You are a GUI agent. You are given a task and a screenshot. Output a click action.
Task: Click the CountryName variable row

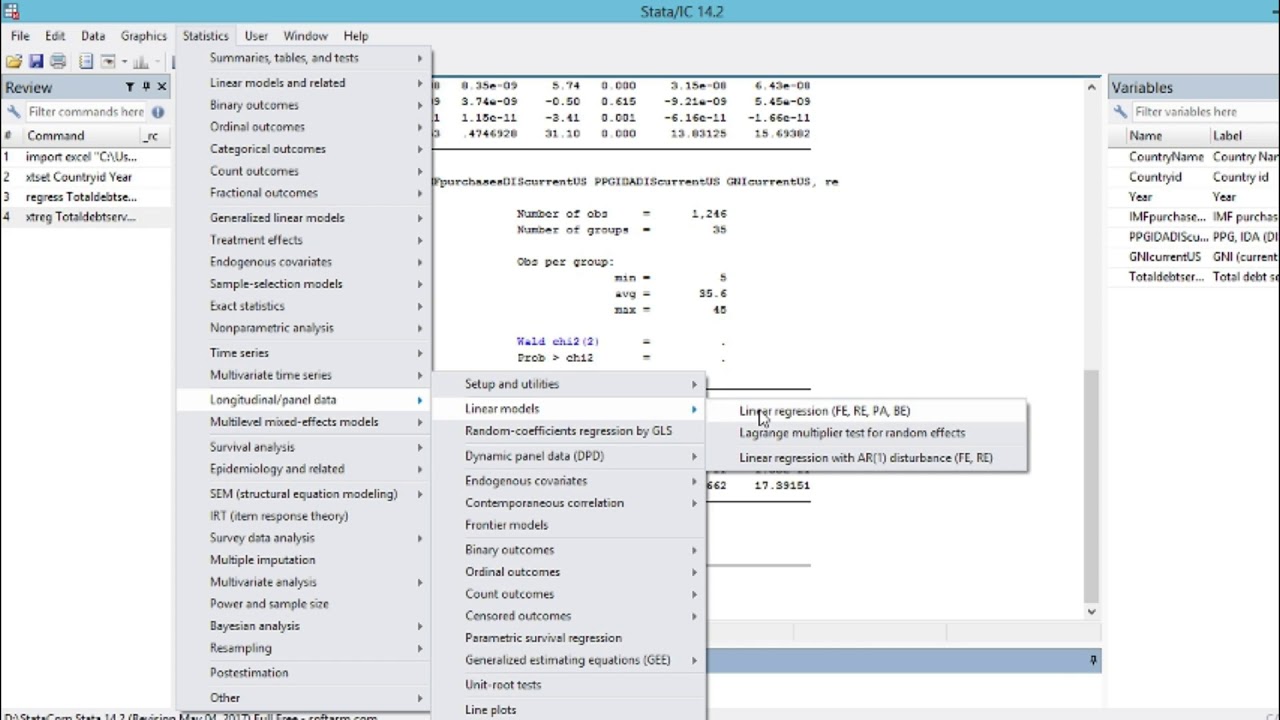1193,157
